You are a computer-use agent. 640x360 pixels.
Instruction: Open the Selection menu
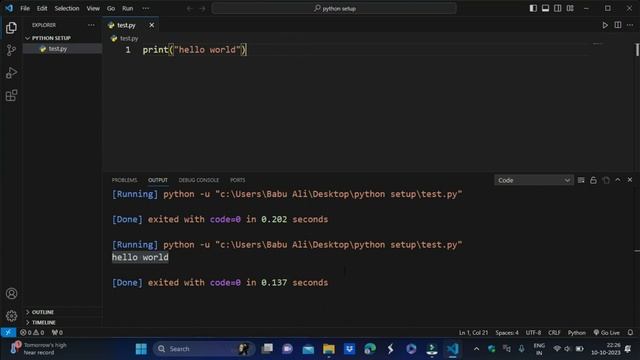click(x=67, y=8)
